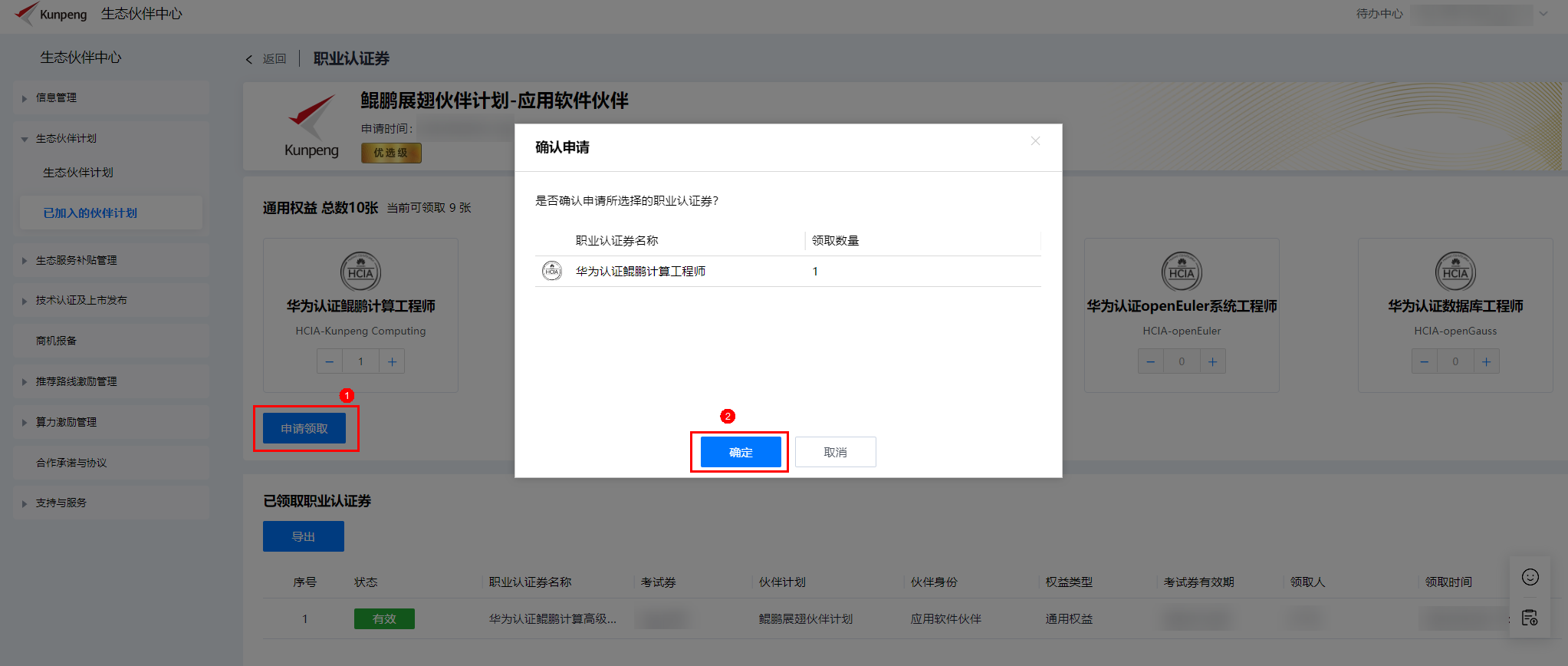
Task: Click the 领取数量 column header
Action: (x=835, y=241)
